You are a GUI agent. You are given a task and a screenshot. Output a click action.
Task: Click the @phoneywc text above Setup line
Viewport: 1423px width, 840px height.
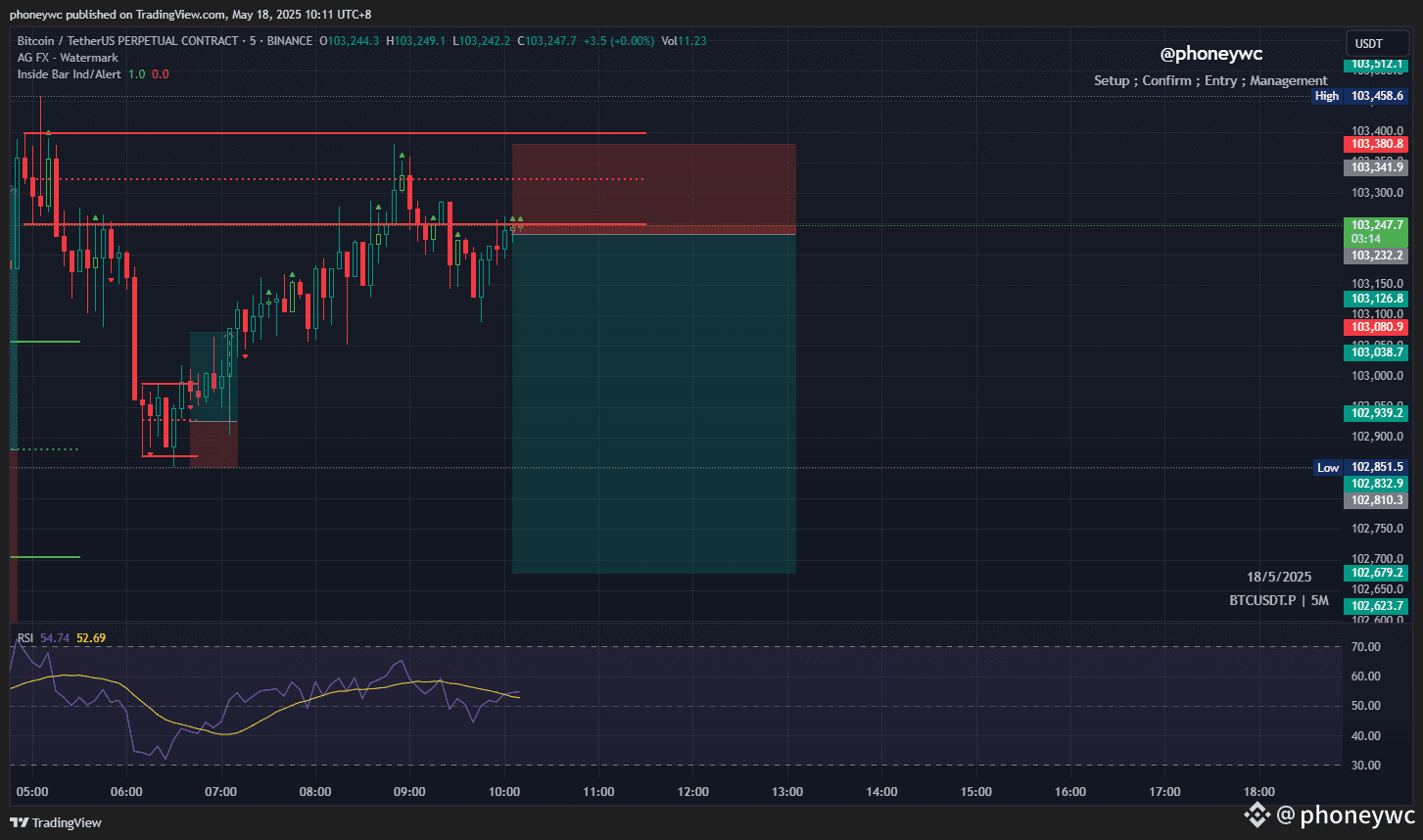[x=1211, y=55]
